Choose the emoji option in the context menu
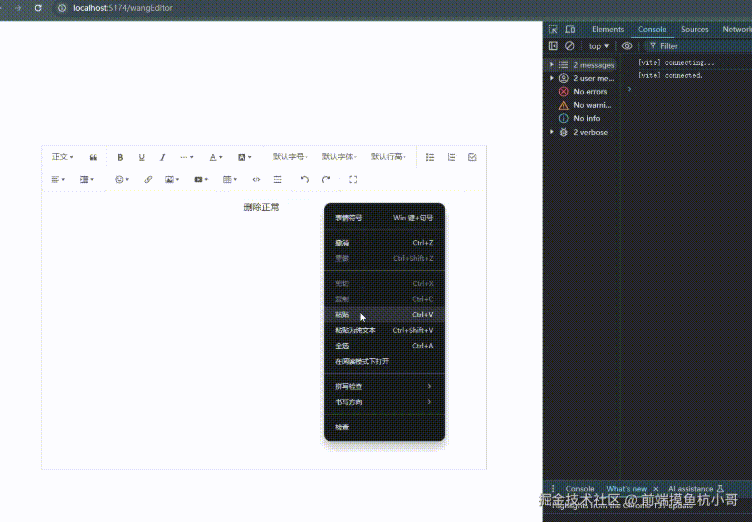This screenshot has width=752, height=522. pyautogui.click(x=384, y=218)
